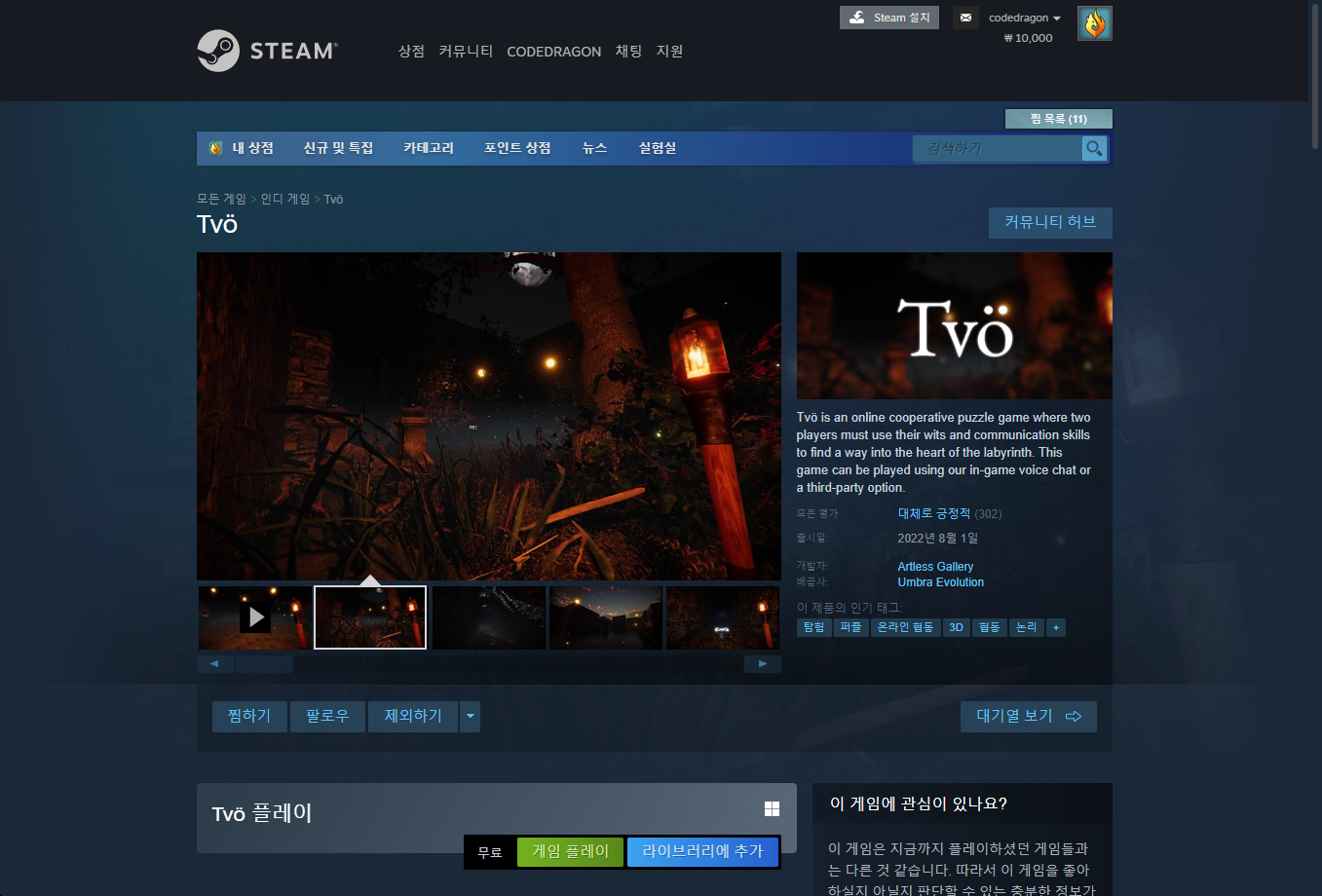
Task: Open the 뉴스 tab
Action: pyautogui.click(x=594, y=148)
